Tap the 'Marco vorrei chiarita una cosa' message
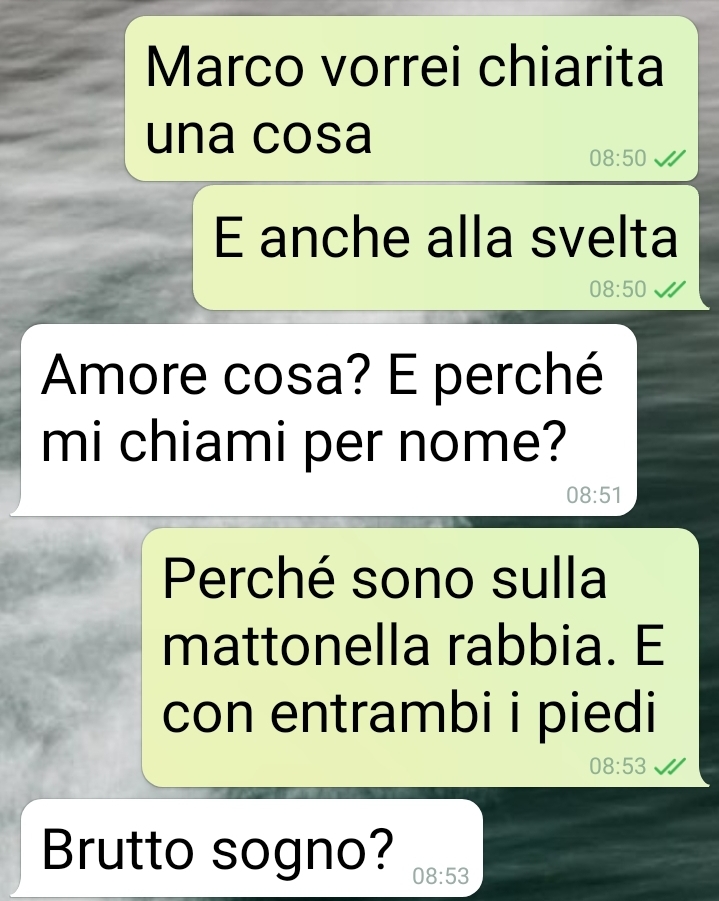Viewport: 719px width, 901px height. click(412, 98)
